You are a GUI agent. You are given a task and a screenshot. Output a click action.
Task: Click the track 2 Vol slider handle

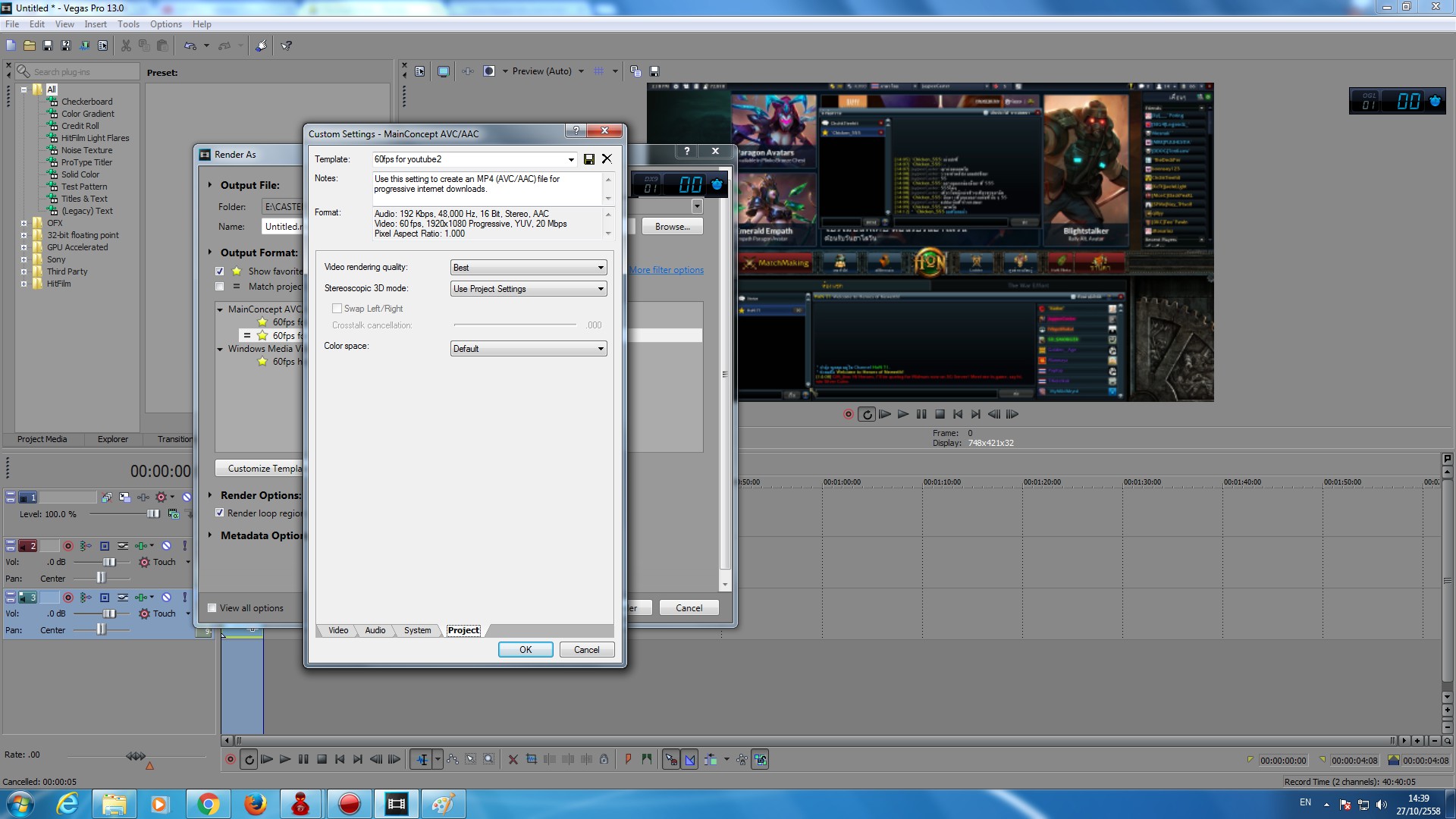tap(109, 562)
